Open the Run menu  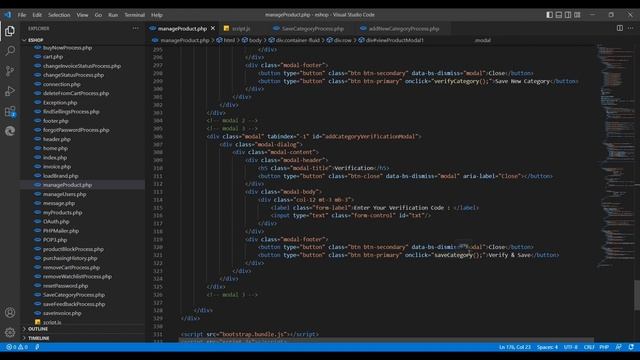pyautogui.click(x=113, y=15)
